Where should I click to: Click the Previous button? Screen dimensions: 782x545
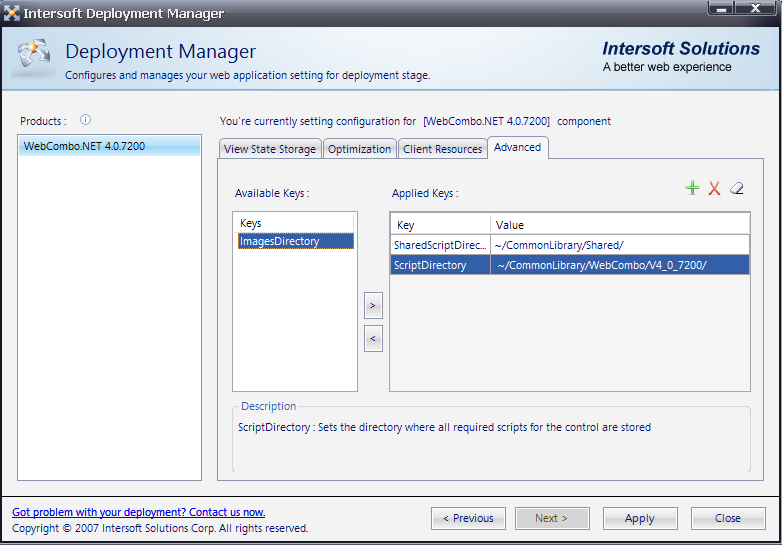click(468, 518)
